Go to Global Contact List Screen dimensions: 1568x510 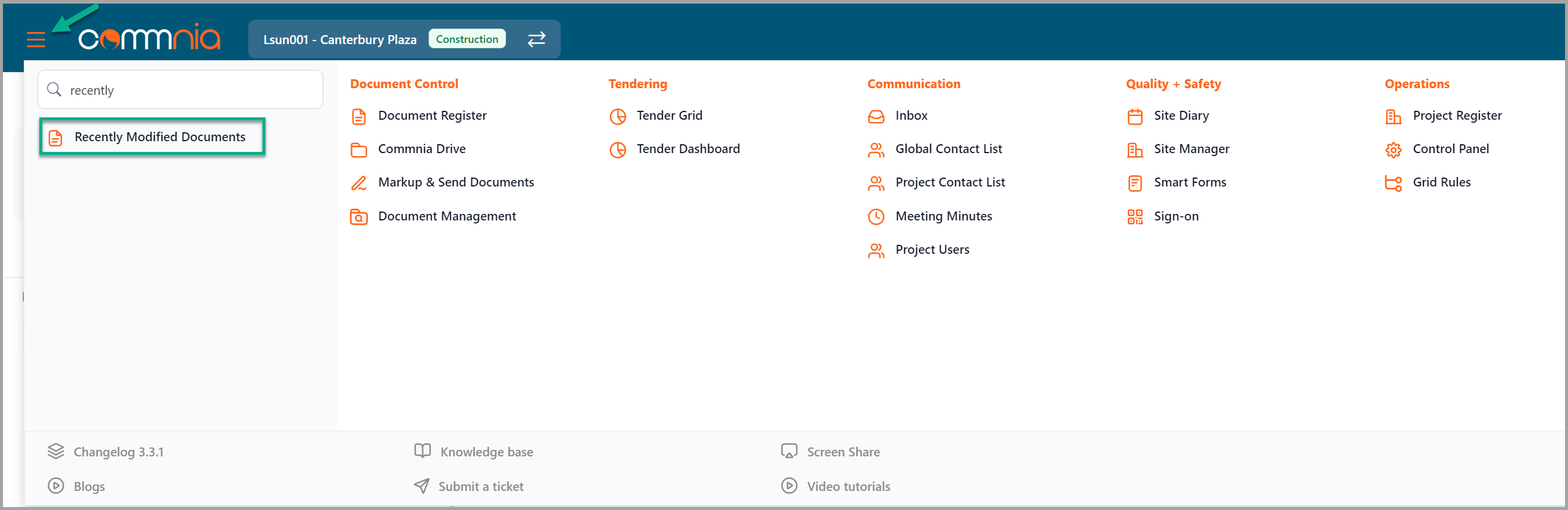(x=948, y=150)
